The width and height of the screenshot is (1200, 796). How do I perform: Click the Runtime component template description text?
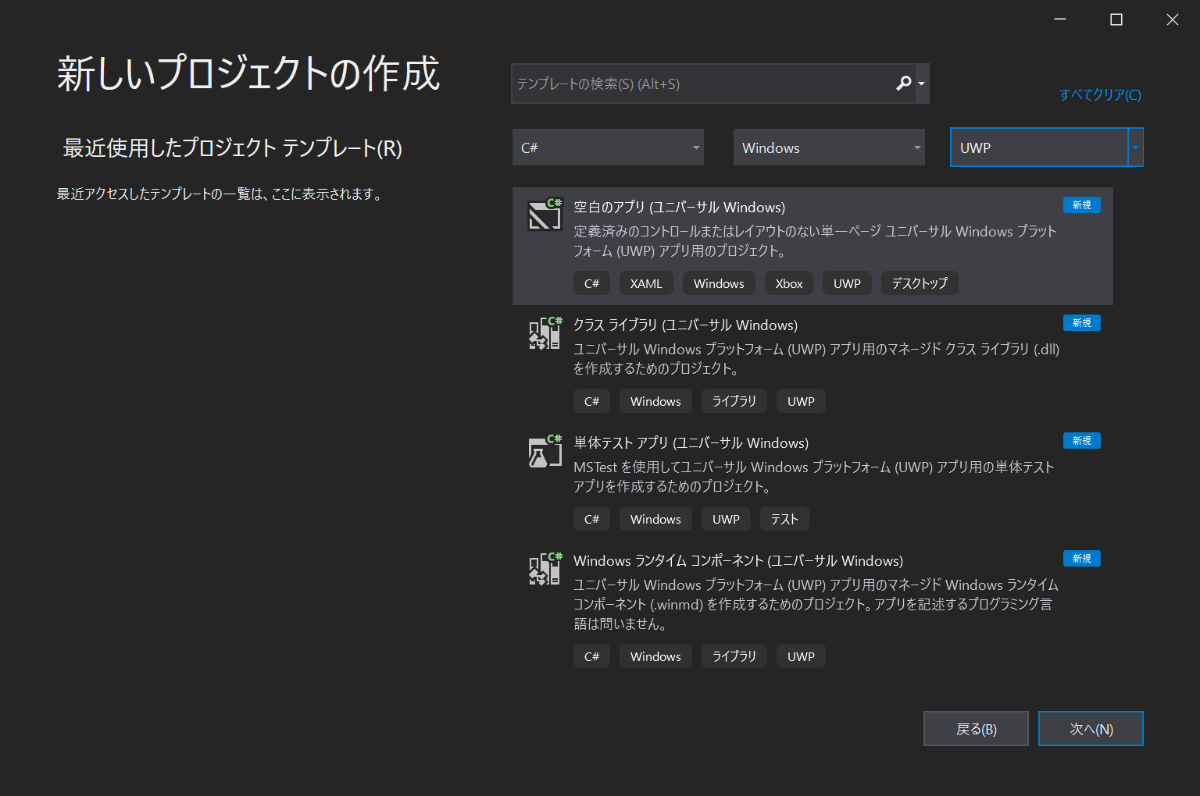tap(816, 604)
